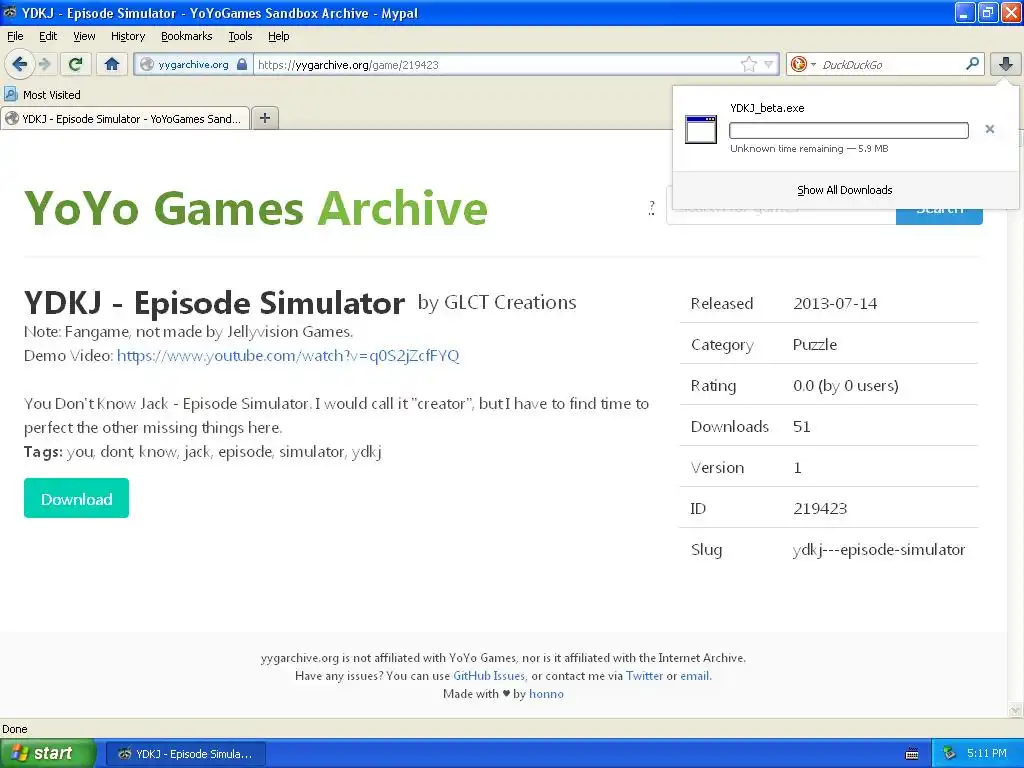Image resolution: width=1024 pixels, height=768 pixels.
Task: Open the Twitter contact link
Action: pyautogui.click(x=644, y=676)
